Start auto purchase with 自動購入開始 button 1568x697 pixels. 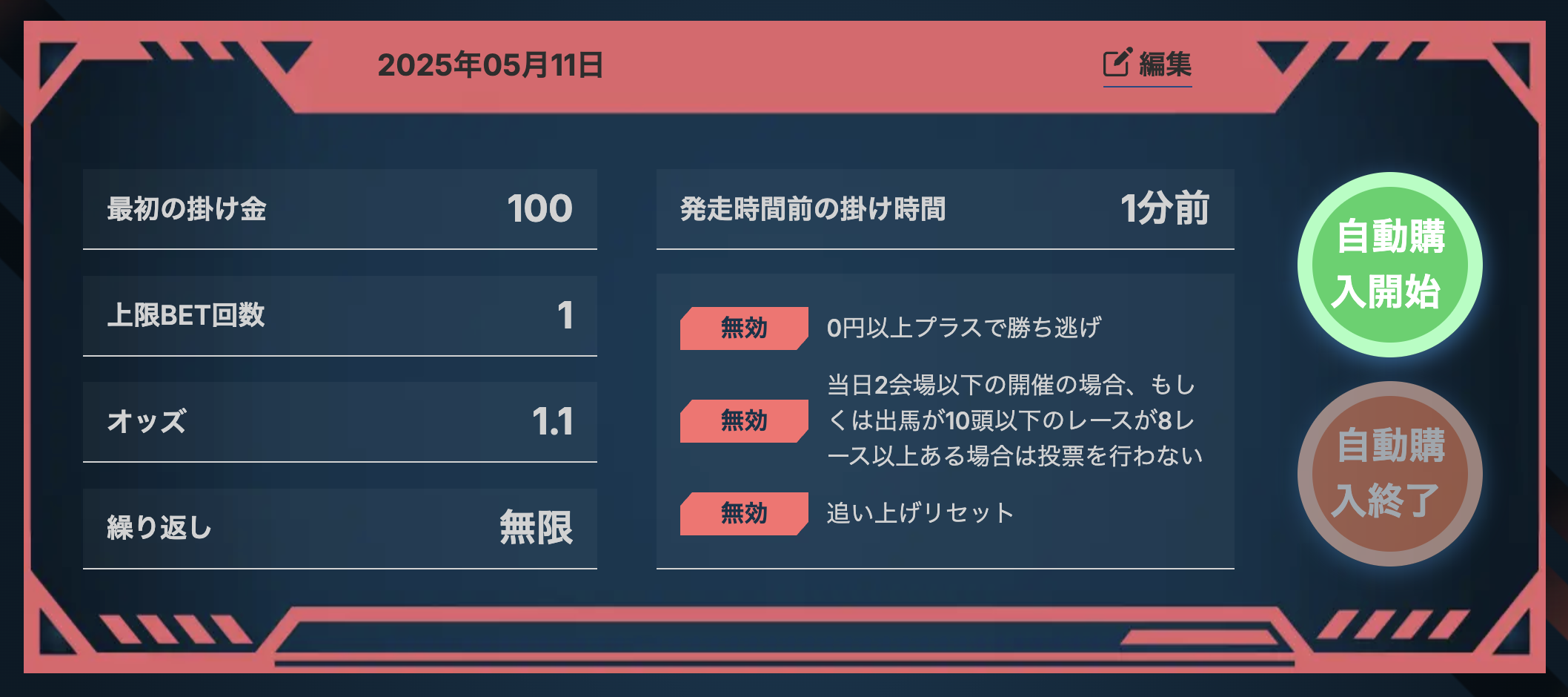click(1389, 265)
